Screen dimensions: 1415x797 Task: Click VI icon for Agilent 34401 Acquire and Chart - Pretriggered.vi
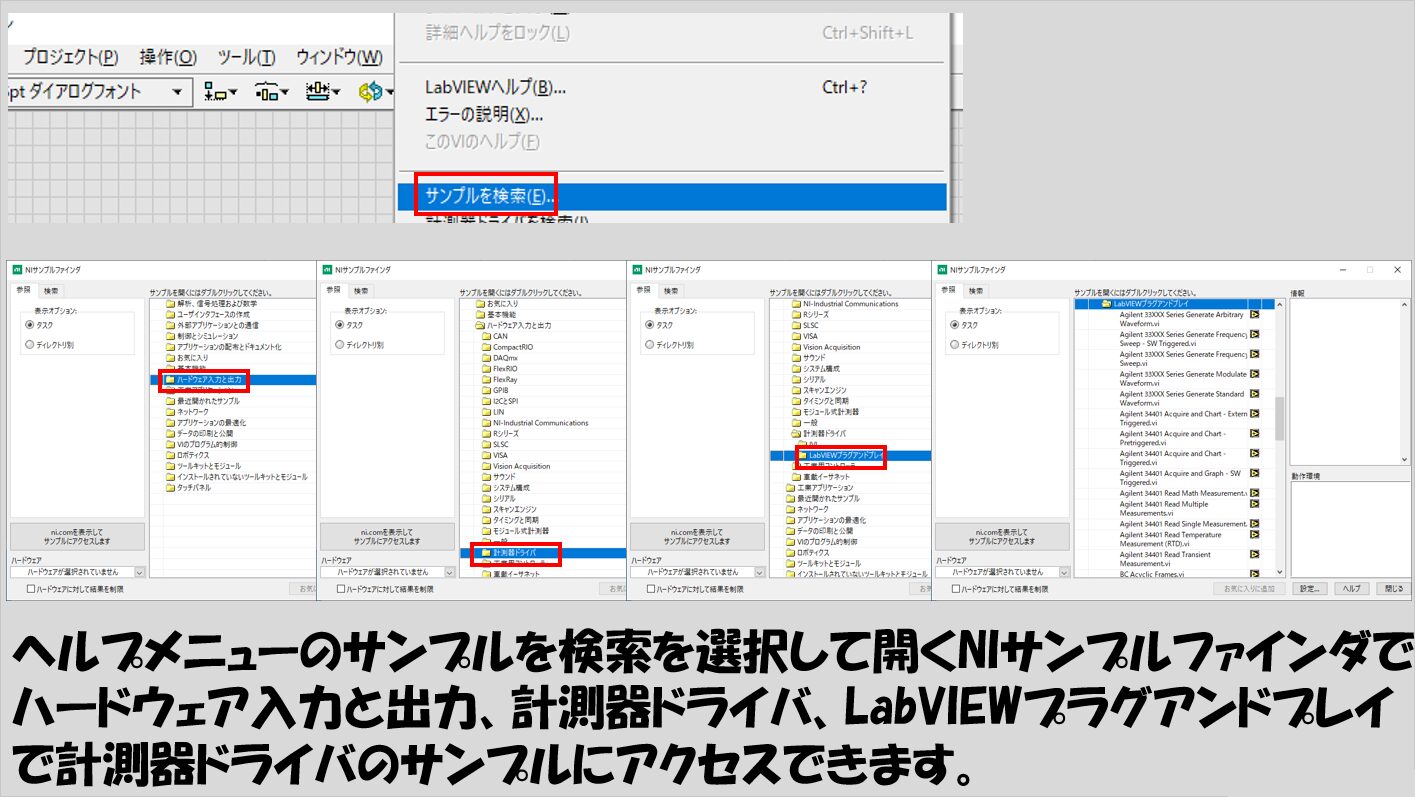pyautogui.click(x=1254, y=434)
